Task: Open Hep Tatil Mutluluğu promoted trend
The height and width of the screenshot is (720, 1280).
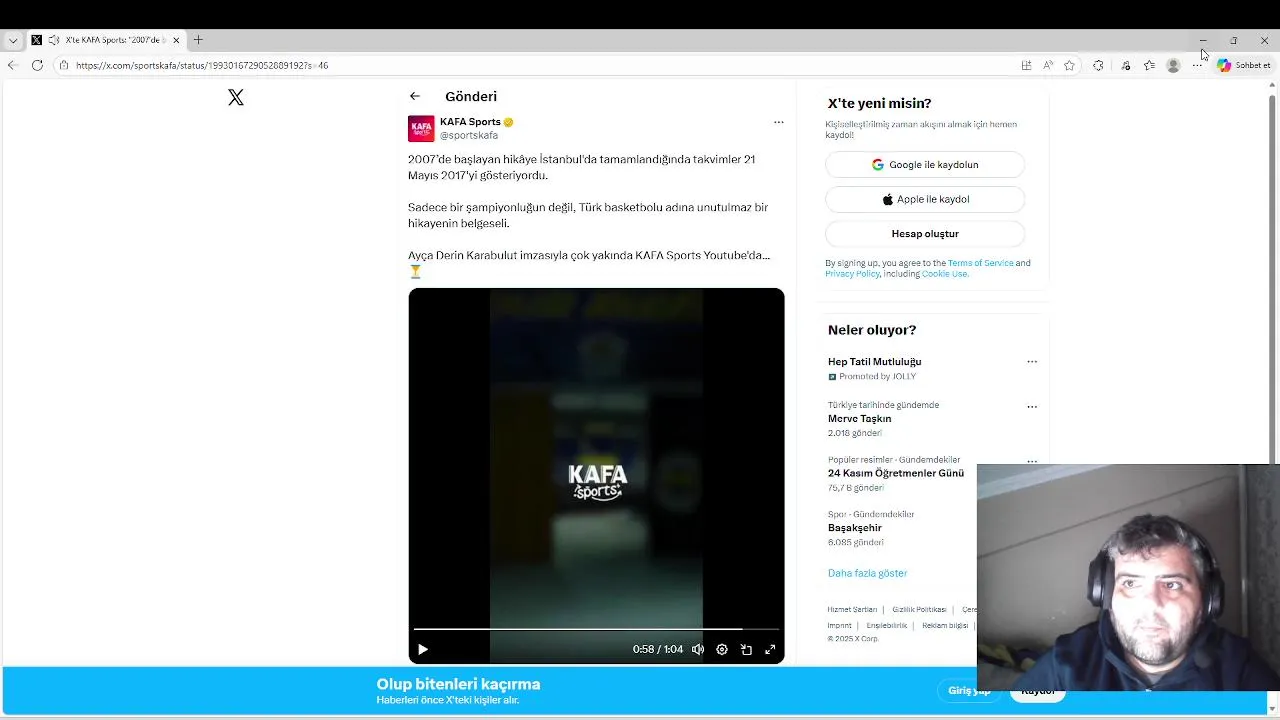Action: click(874, 362)
